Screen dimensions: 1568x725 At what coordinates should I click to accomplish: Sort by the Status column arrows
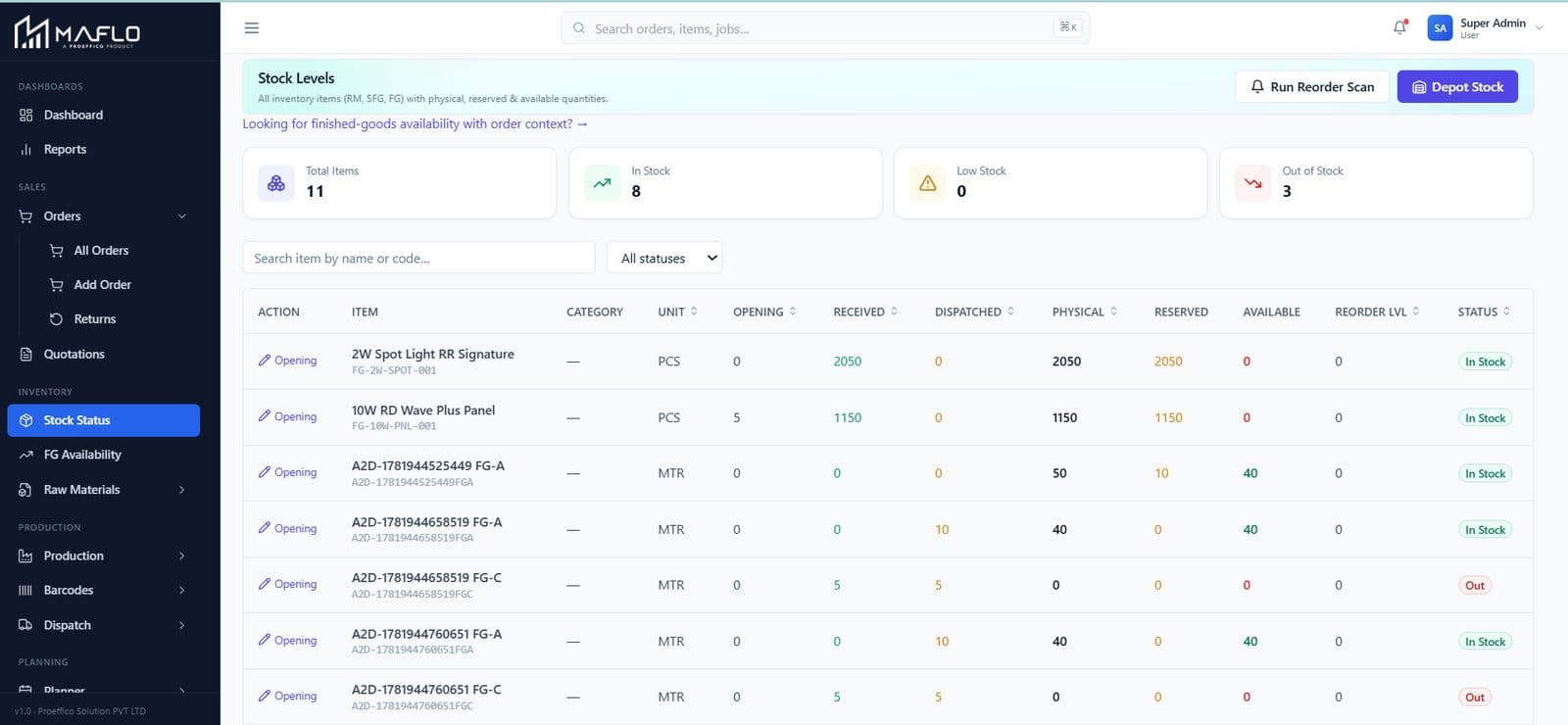tap(1506, 312)
